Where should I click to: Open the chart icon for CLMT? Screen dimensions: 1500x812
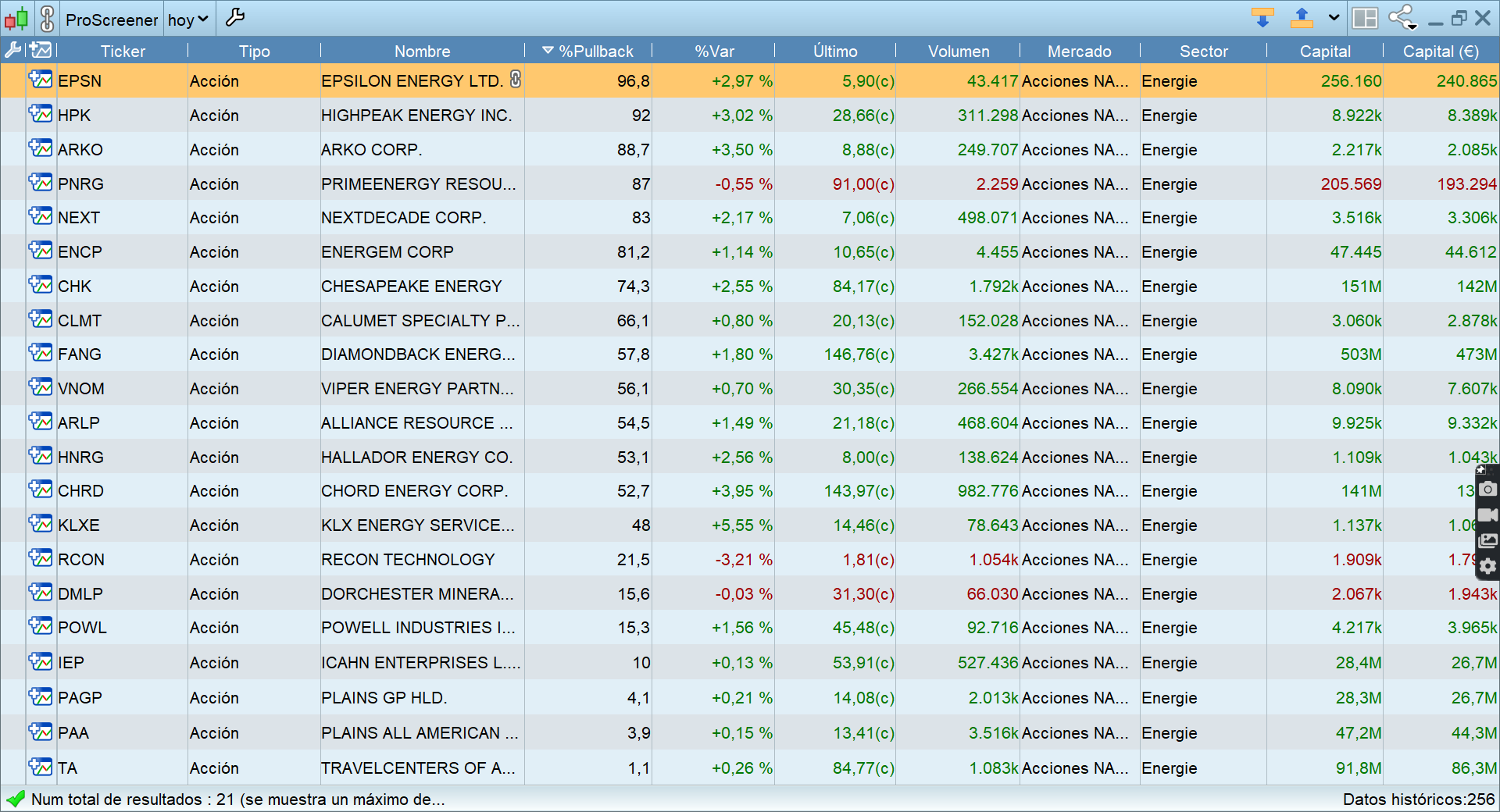click(41, 319)
